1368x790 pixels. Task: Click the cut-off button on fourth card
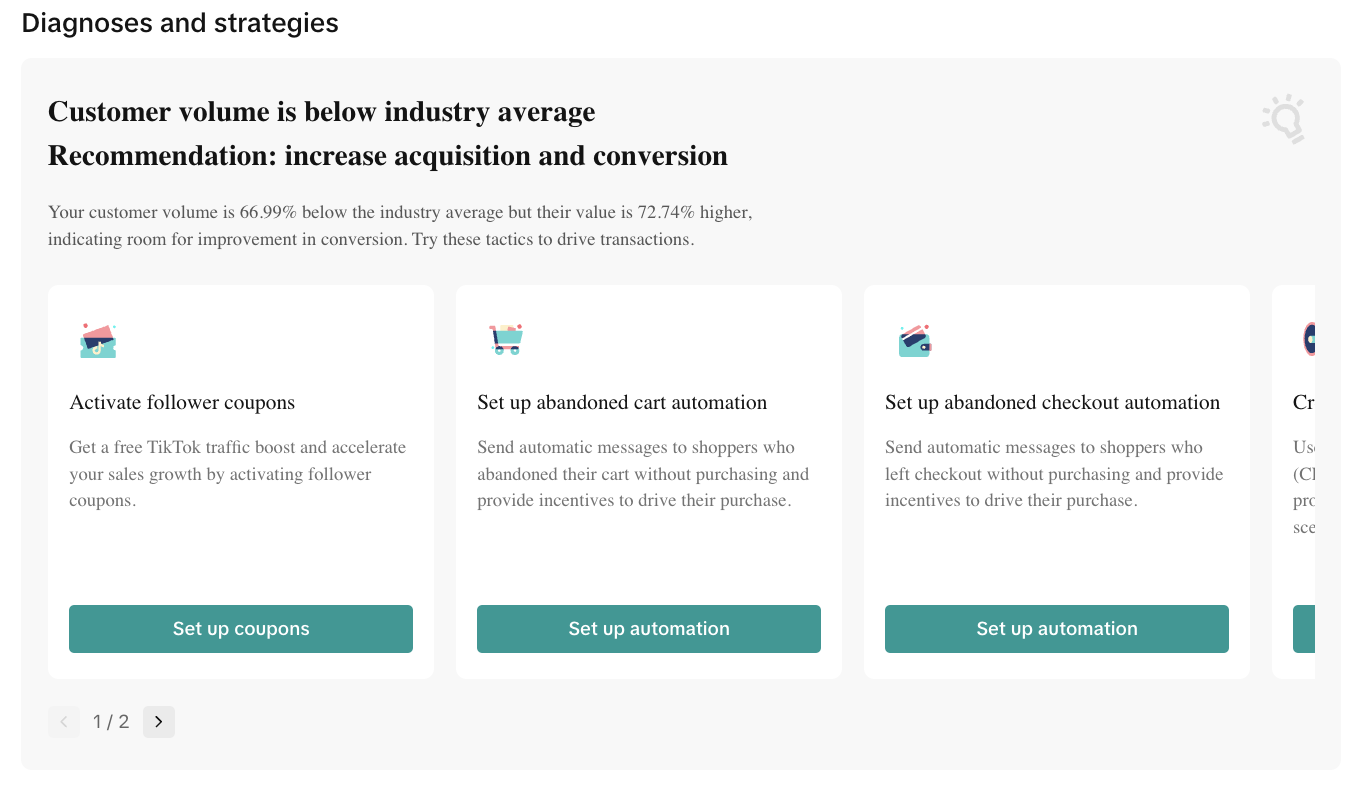(x=1303, y=629)
